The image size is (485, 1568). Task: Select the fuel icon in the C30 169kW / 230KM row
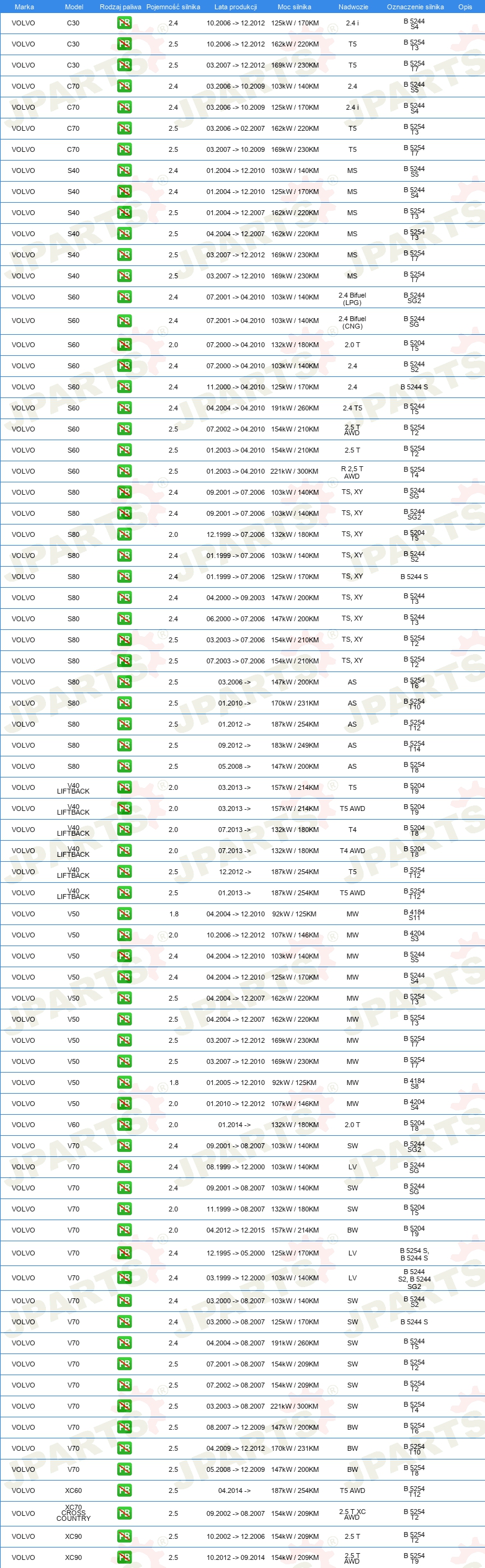124,65
